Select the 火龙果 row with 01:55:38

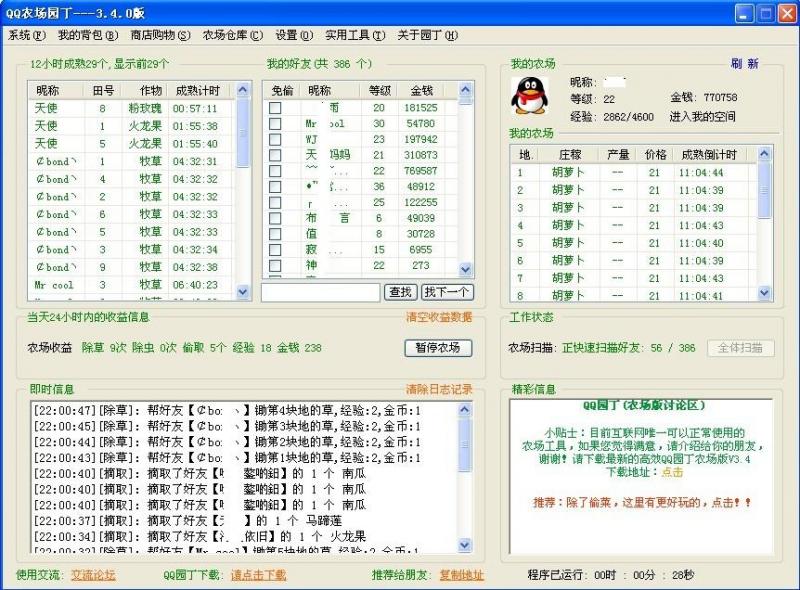[x=132, y=126]
